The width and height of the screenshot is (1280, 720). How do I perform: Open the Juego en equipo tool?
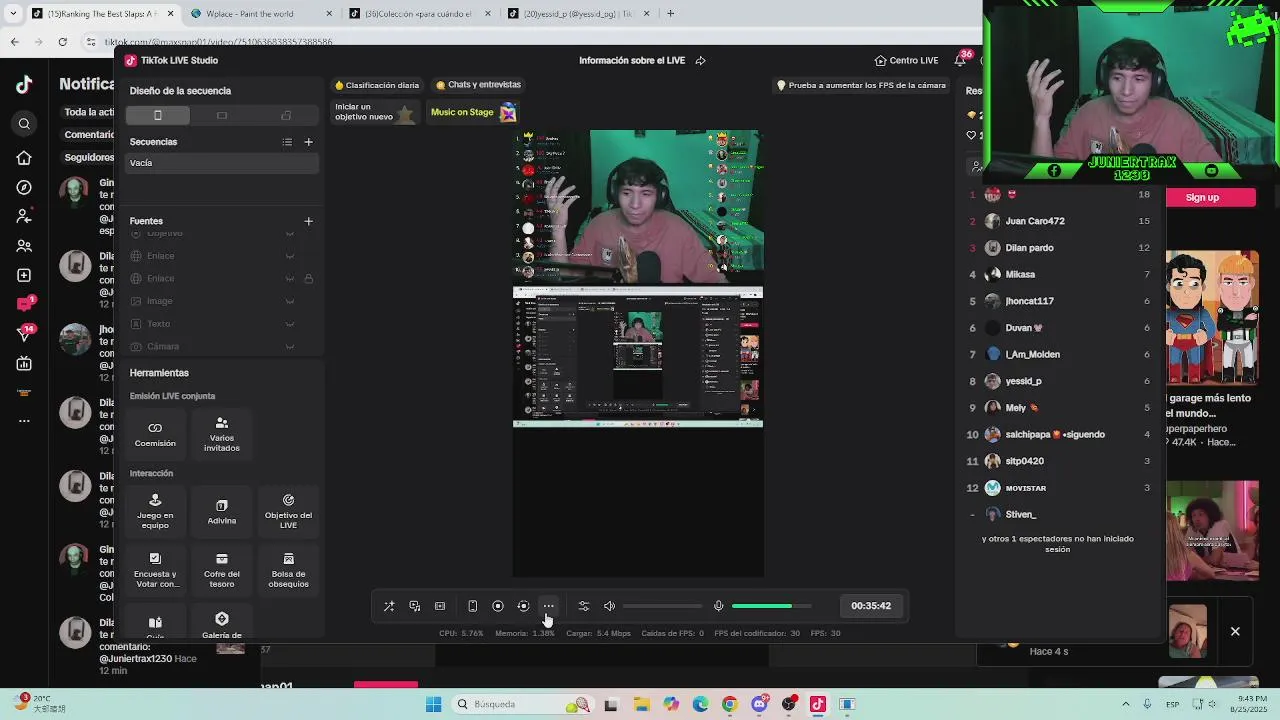pos(155,510)
